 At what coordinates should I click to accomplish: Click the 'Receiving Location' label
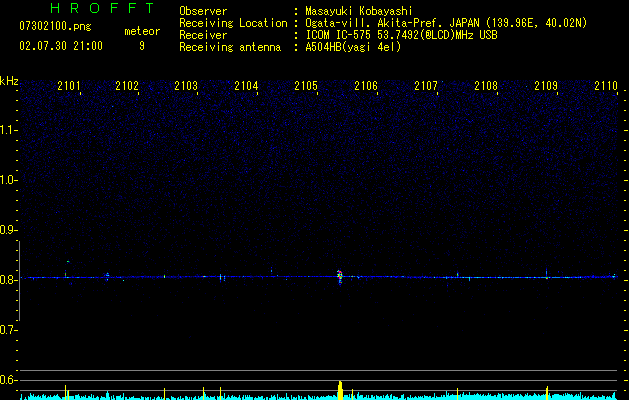pos(233,23)
